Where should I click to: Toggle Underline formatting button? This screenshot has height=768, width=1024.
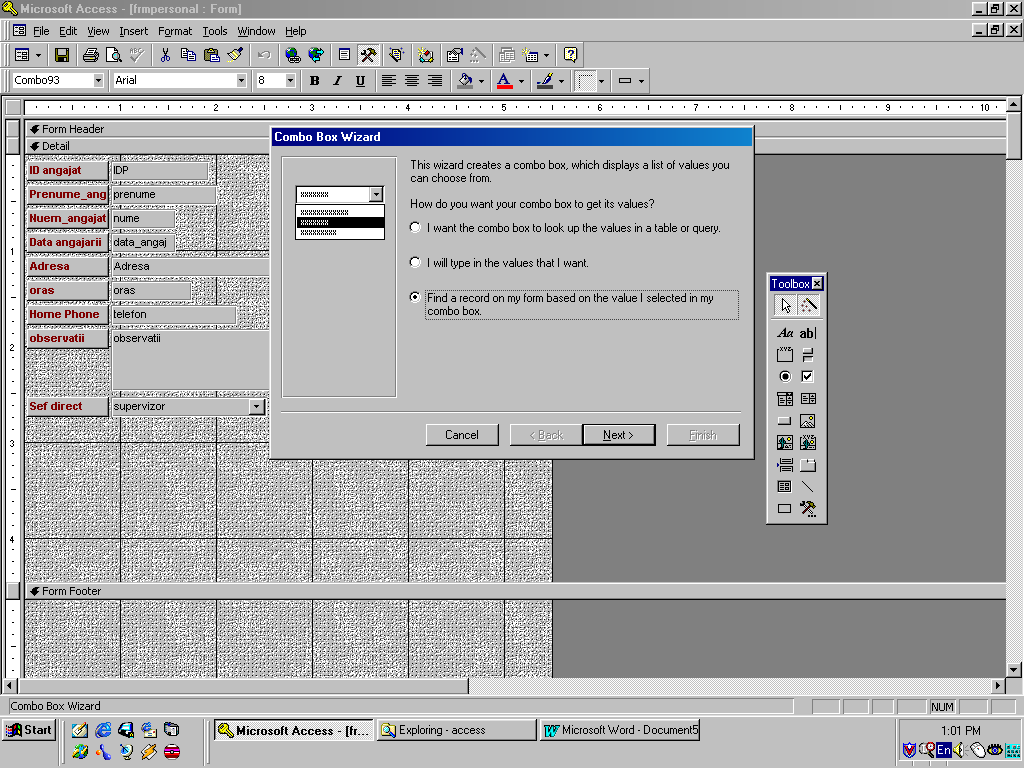pyautogui.click(x=360, y=81)
